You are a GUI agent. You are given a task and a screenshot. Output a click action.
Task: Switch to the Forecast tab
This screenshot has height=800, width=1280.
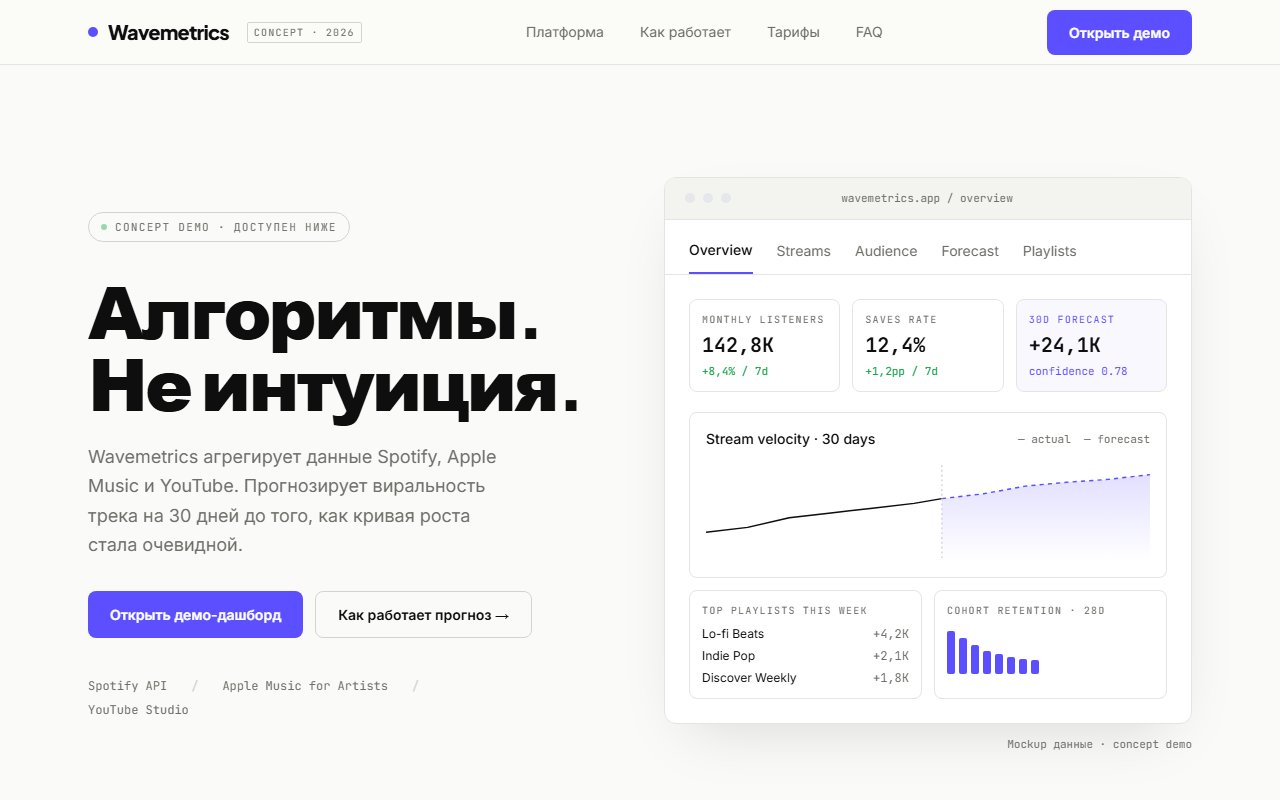pos(970,251)
